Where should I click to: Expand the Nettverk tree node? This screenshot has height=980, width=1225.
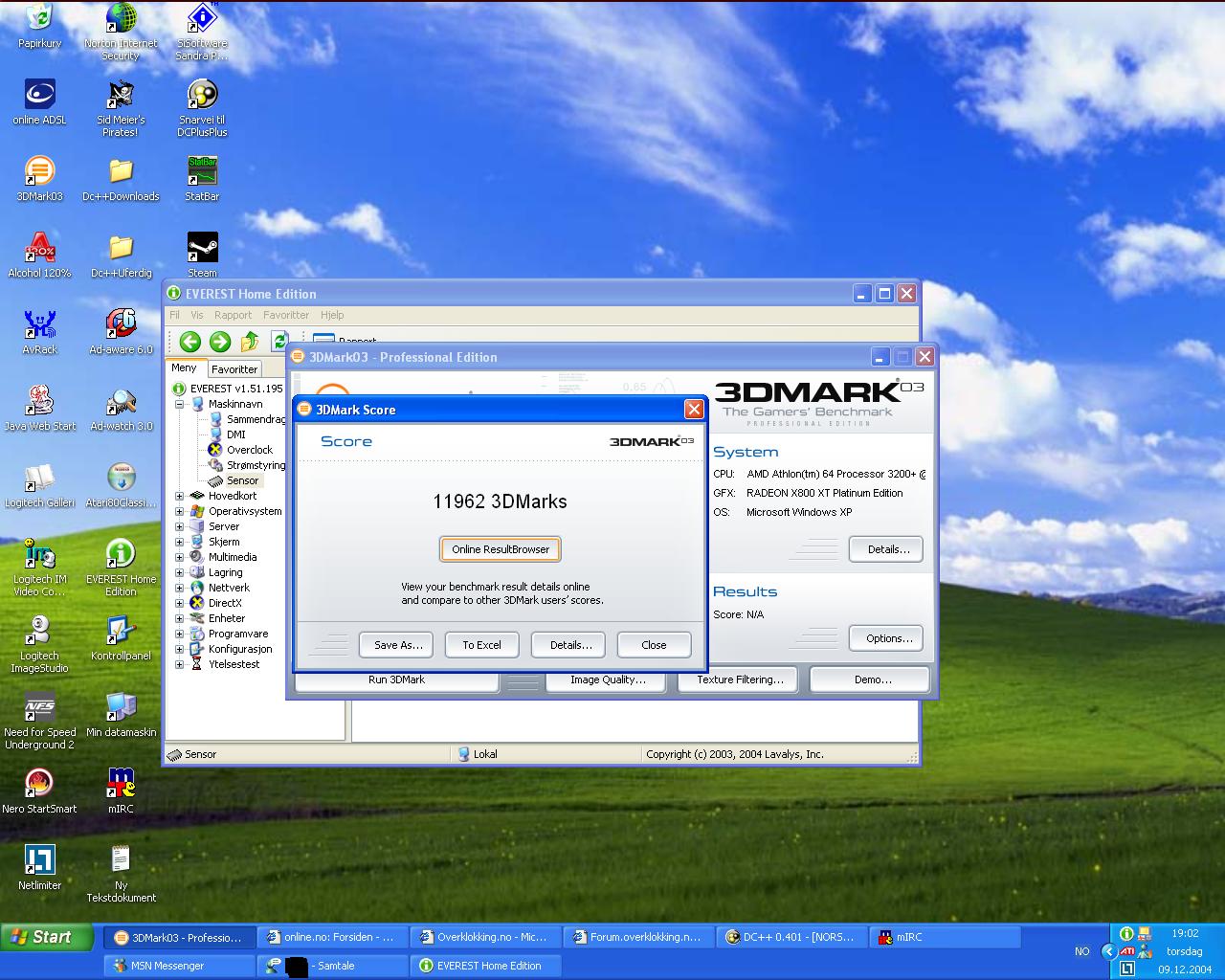pos(179,588)
